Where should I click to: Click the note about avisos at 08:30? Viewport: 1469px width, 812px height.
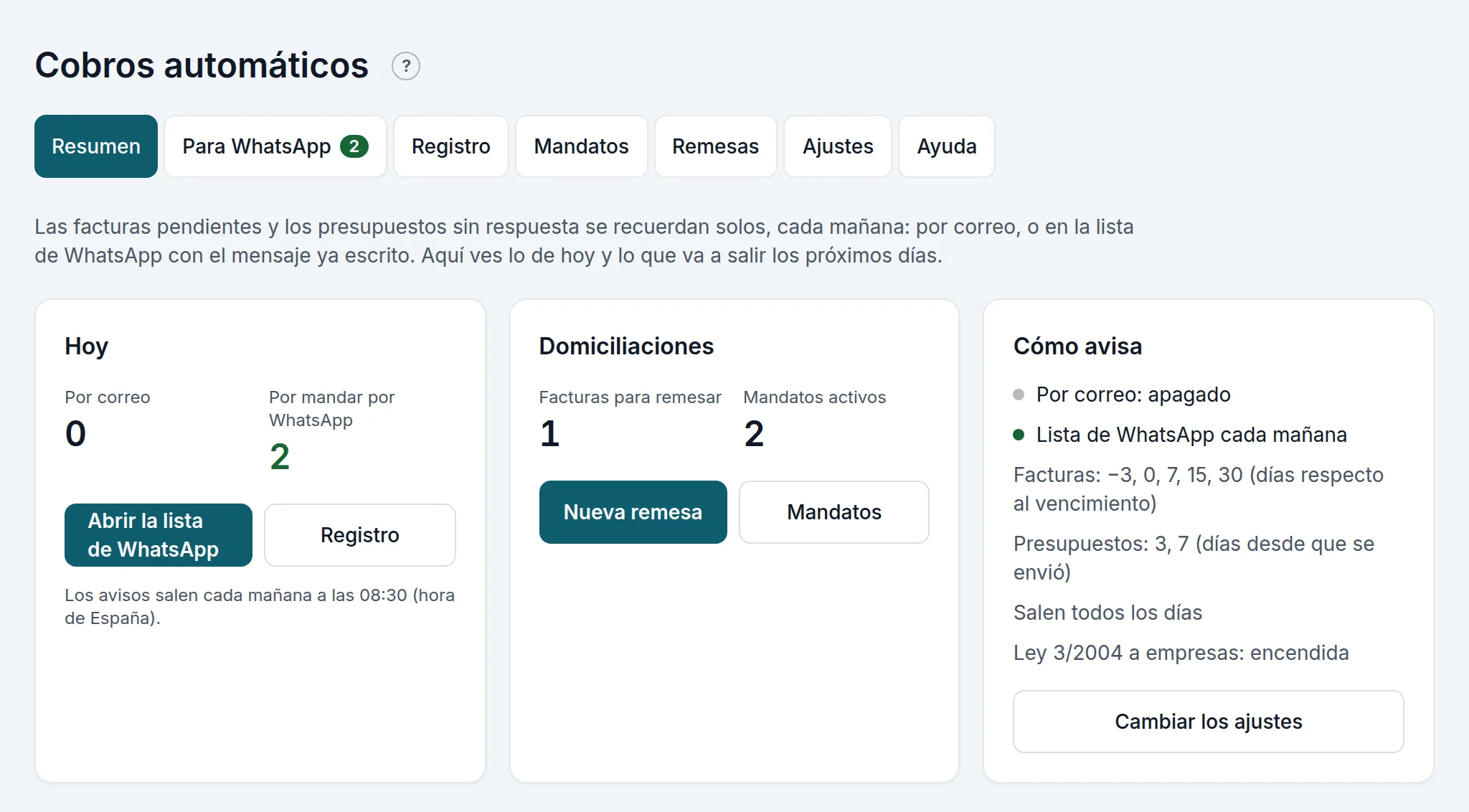tap(260, 607)
